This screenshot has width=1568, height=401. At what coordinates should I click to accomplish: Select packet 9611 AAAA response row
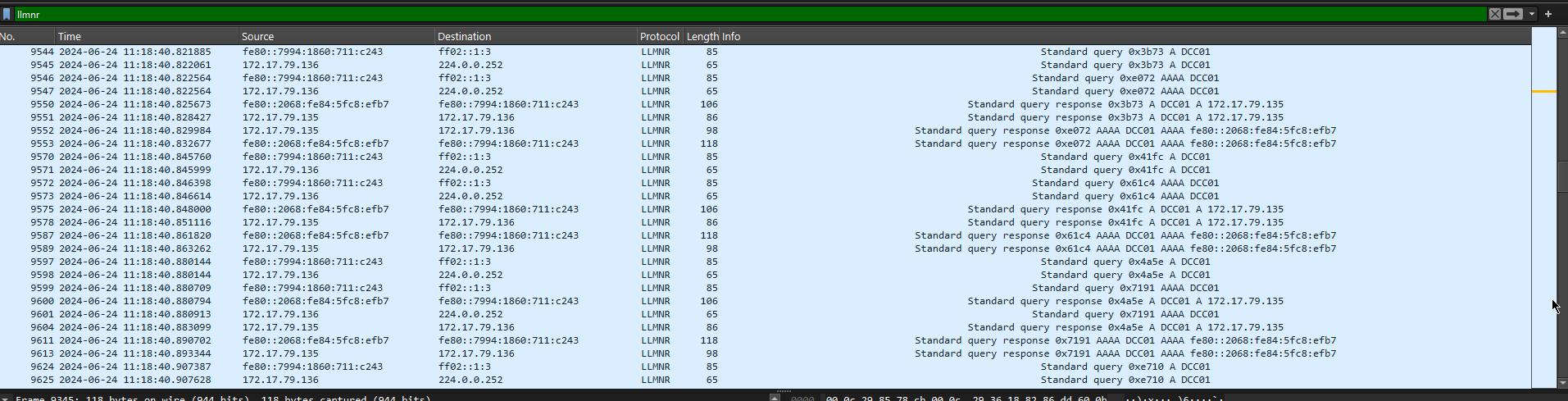(x=765, y=340)
